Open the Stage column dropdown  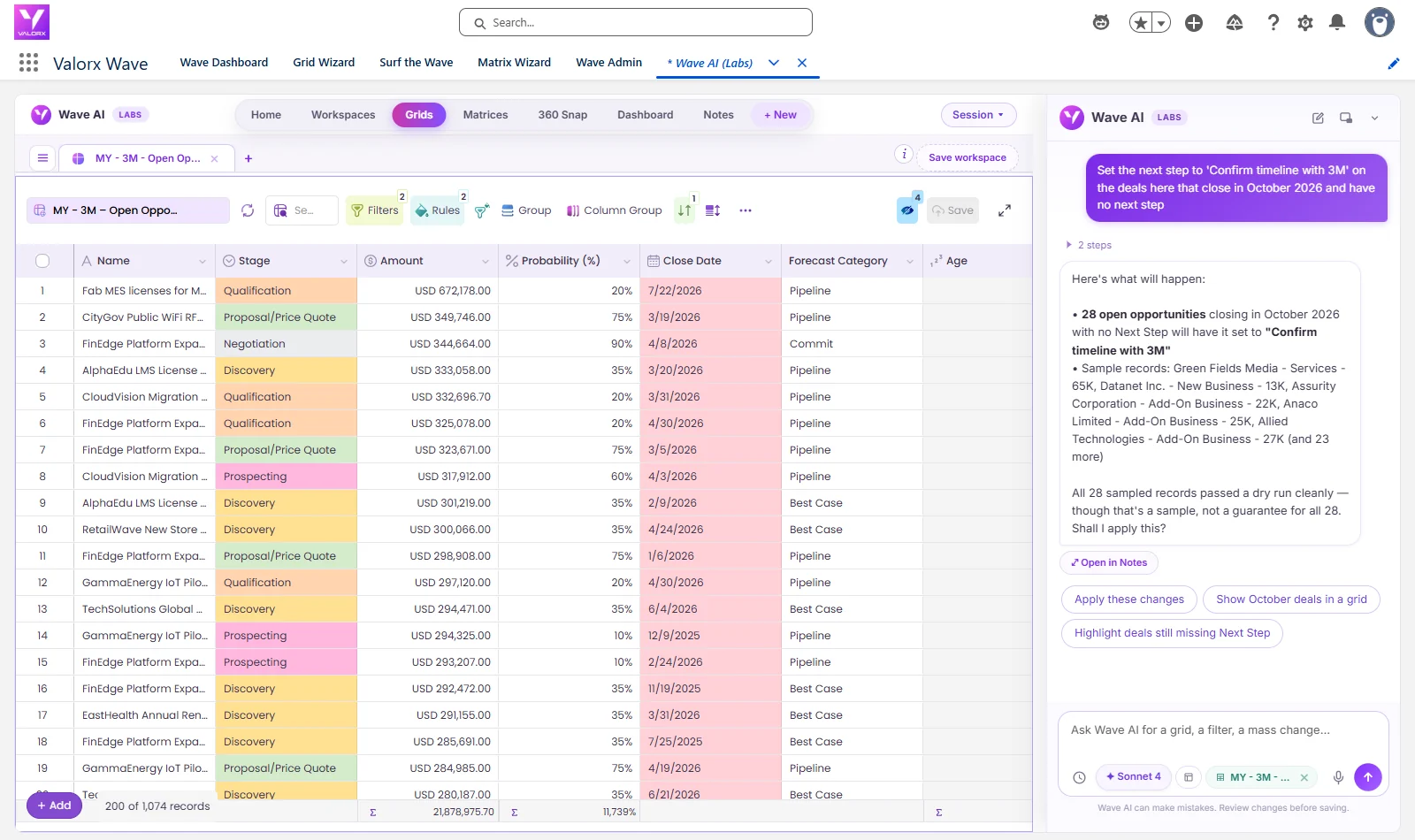point(344,261)
